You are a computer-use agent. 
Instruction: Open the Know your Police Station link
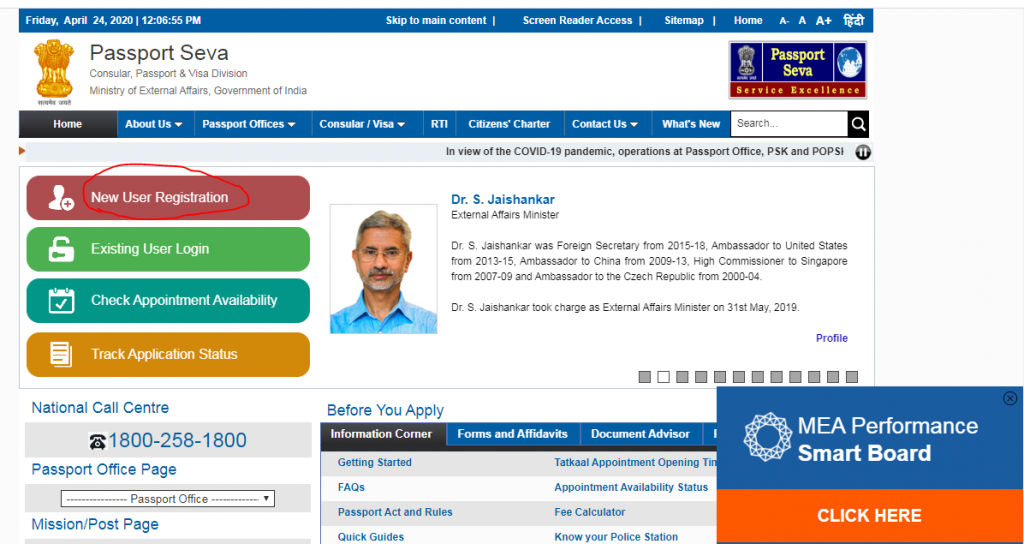click(616, 537)
